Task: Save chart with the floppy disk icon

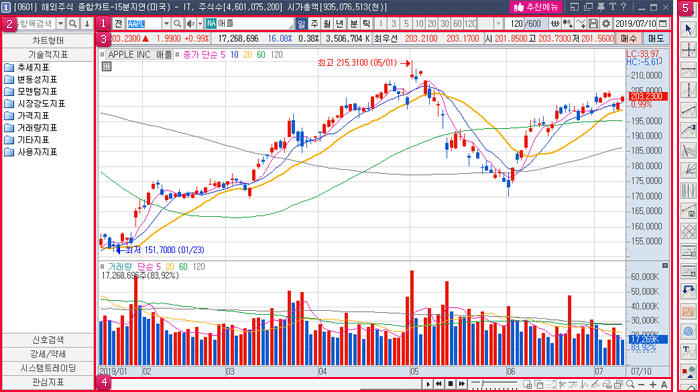Action: click(x=593, y=23)
